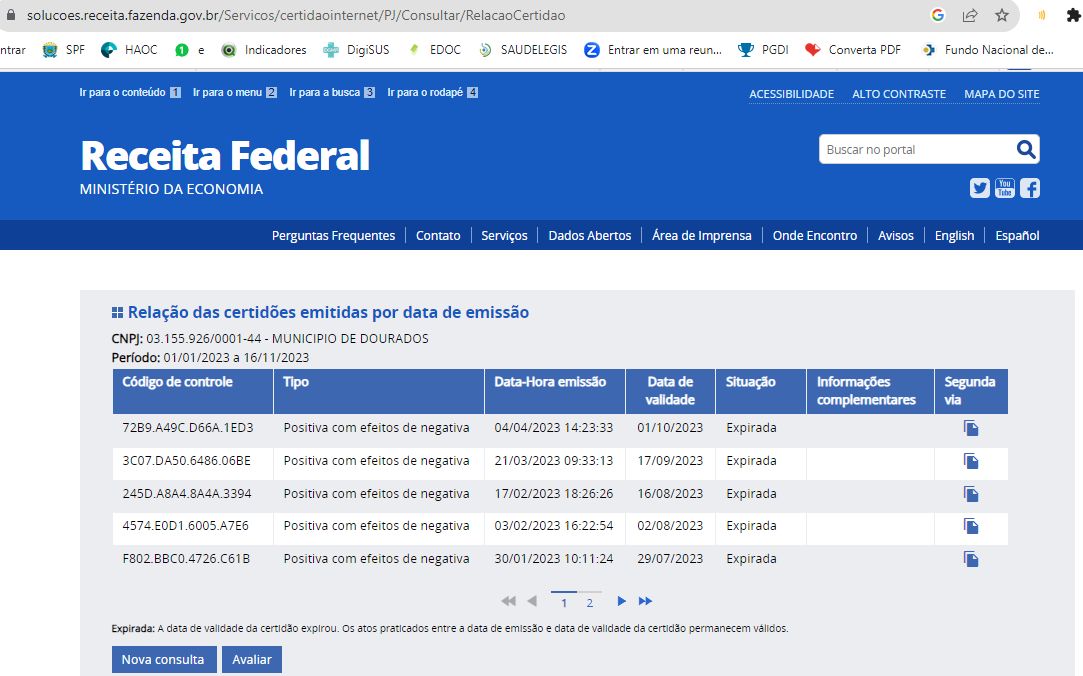Click the Google icon in address bar

pyautogui.click(x=937, y=15)
